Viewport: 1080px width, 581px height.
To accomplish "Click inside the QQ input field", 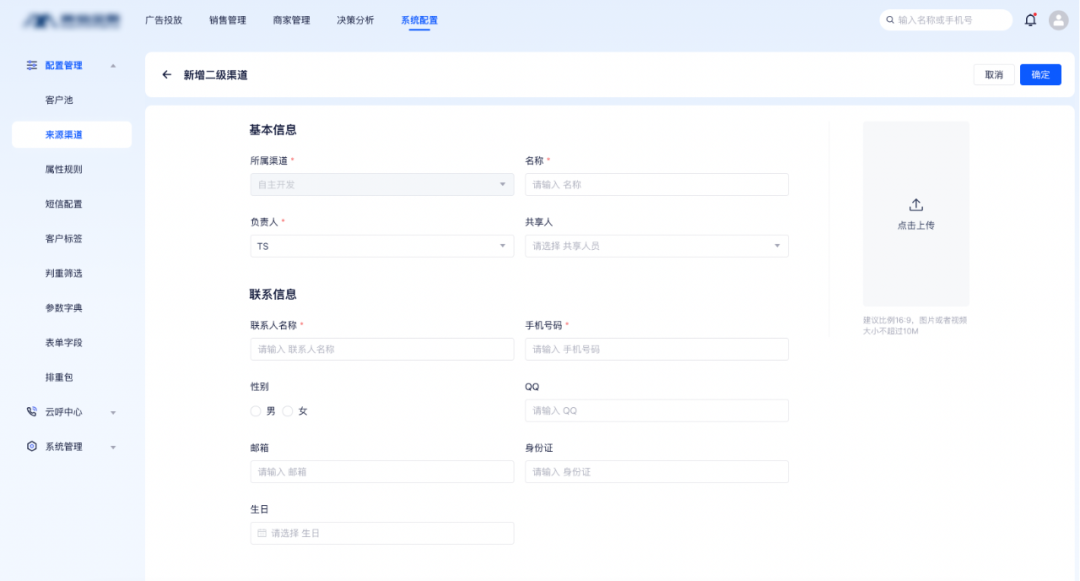I will click(x=656, y=410).
